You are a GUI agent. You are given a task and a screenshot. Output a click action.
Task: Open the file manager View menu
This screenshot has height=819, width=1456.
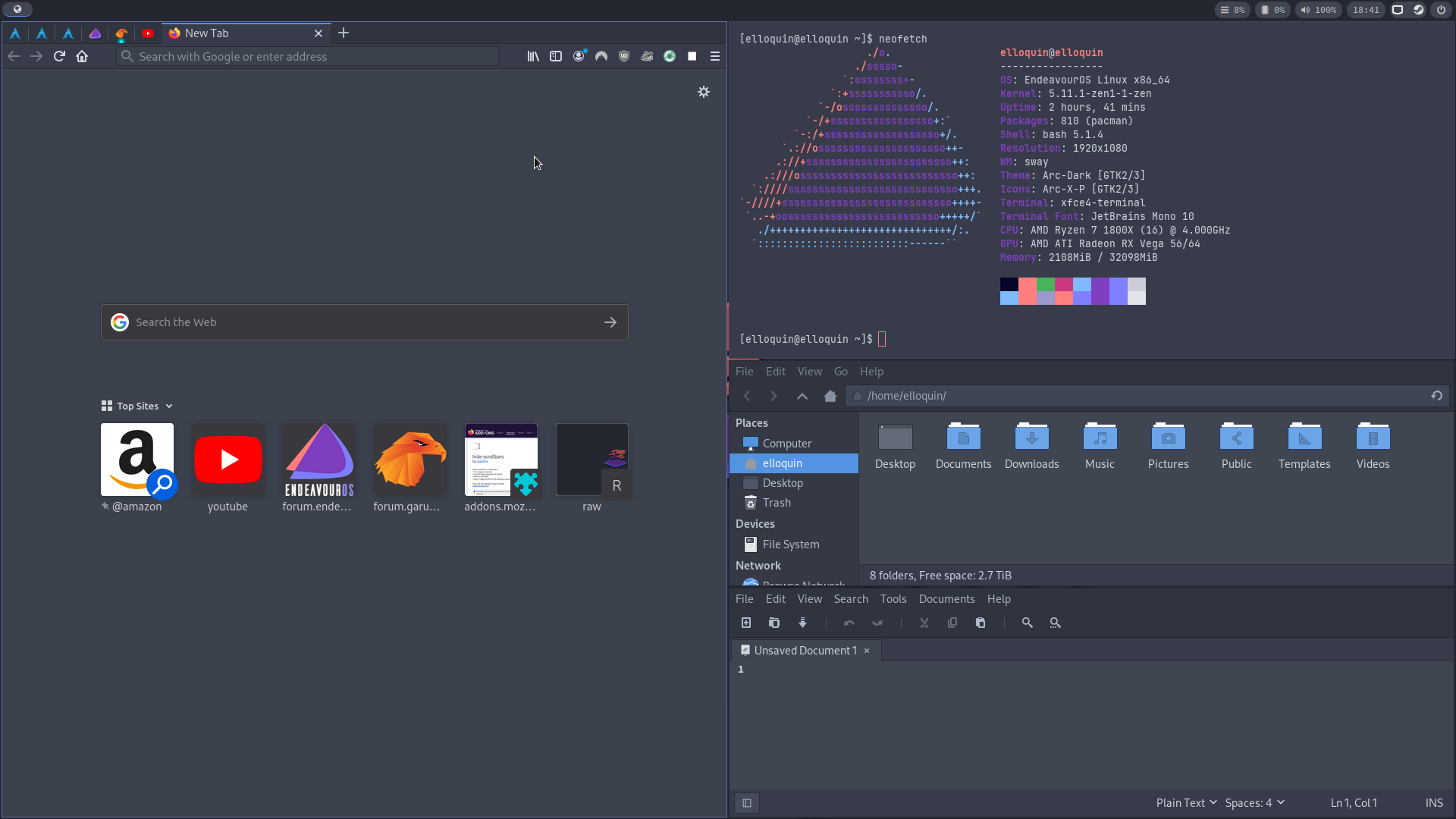[810, 371]
